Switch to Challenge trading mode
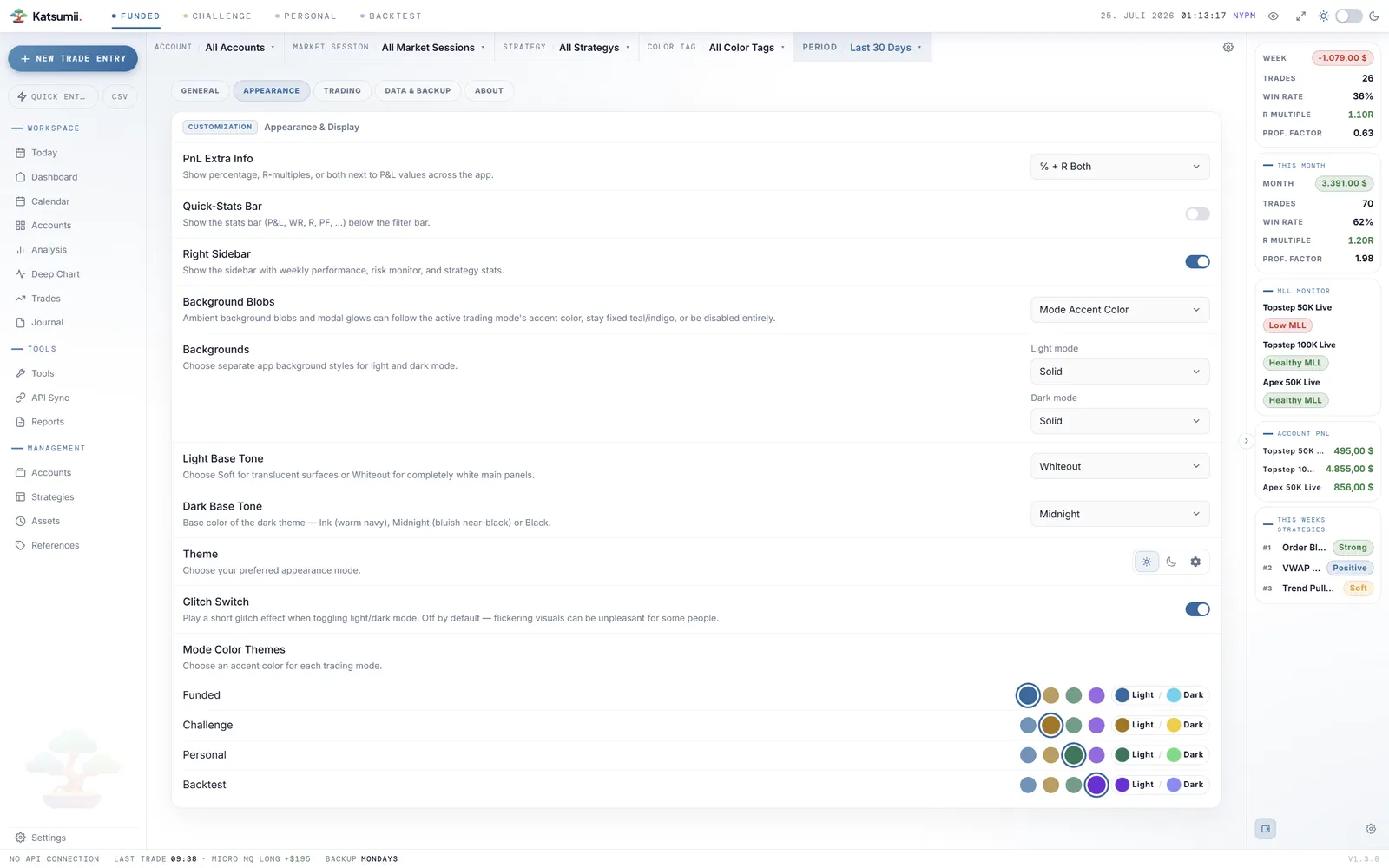The image size is (1389, 868). point(217,16)
